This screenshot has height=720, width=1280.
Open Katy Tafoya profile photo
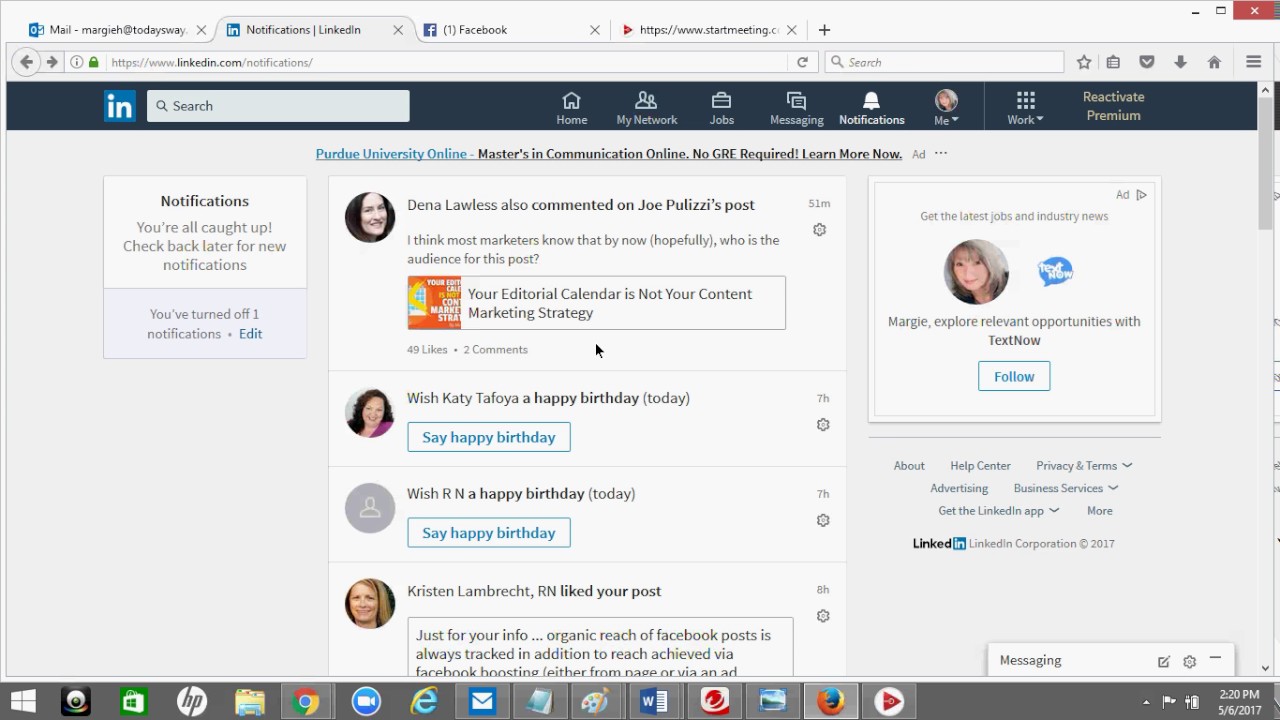(370, 412)
